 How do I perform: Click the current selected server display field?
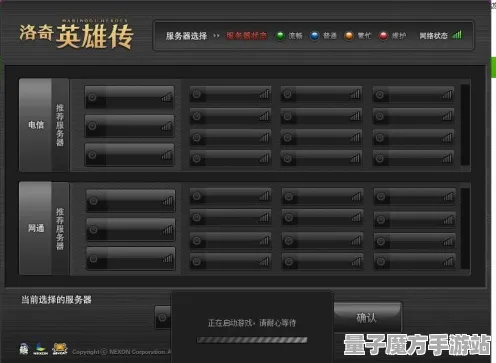(163, 318)
